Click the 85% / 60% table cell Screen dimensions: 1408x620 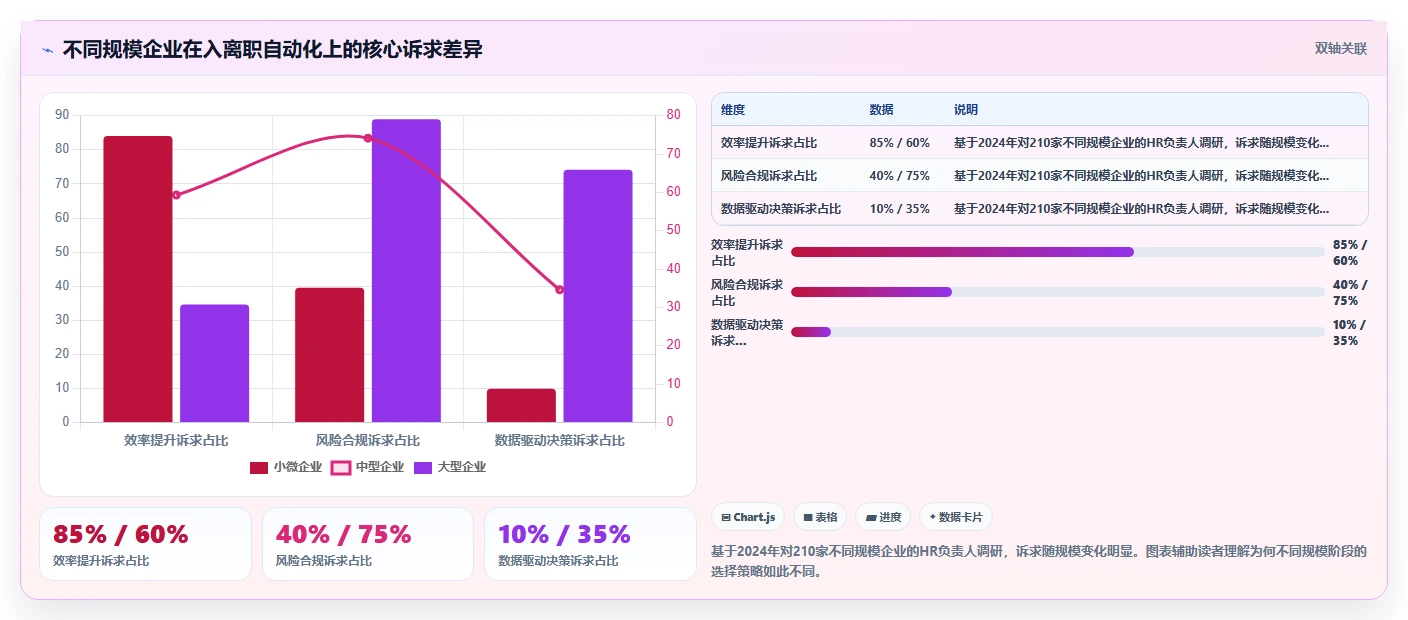[900, 143]
